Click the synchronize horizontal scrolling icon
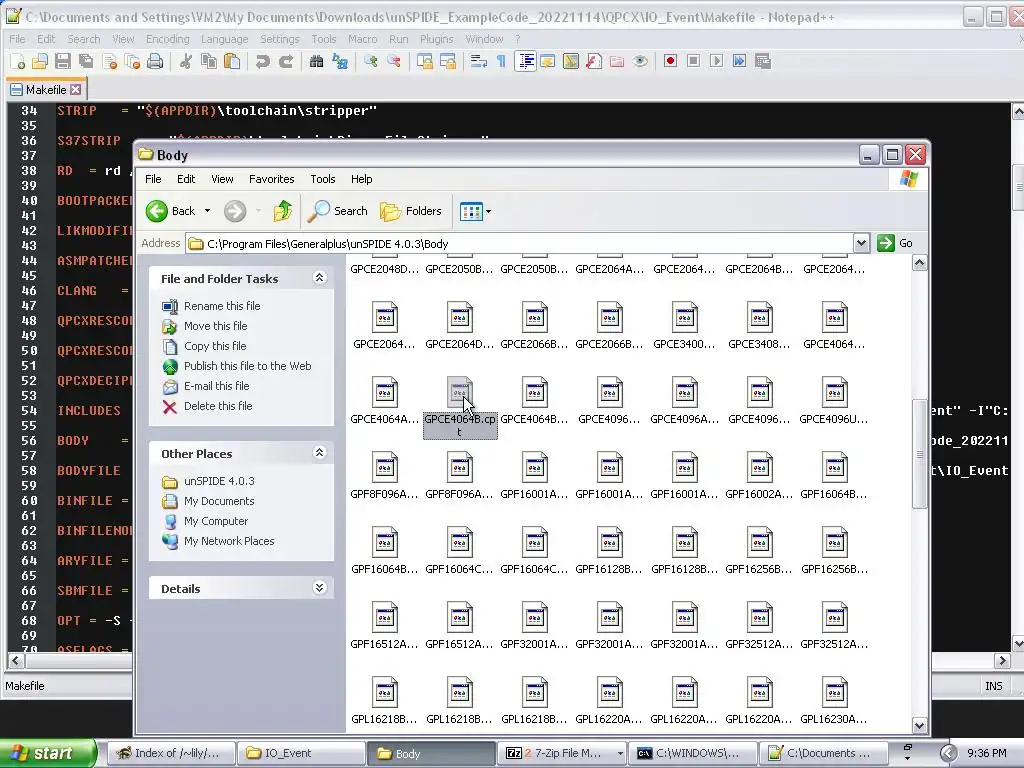Viewport: 1024px width, 768px height. (448, 61)
